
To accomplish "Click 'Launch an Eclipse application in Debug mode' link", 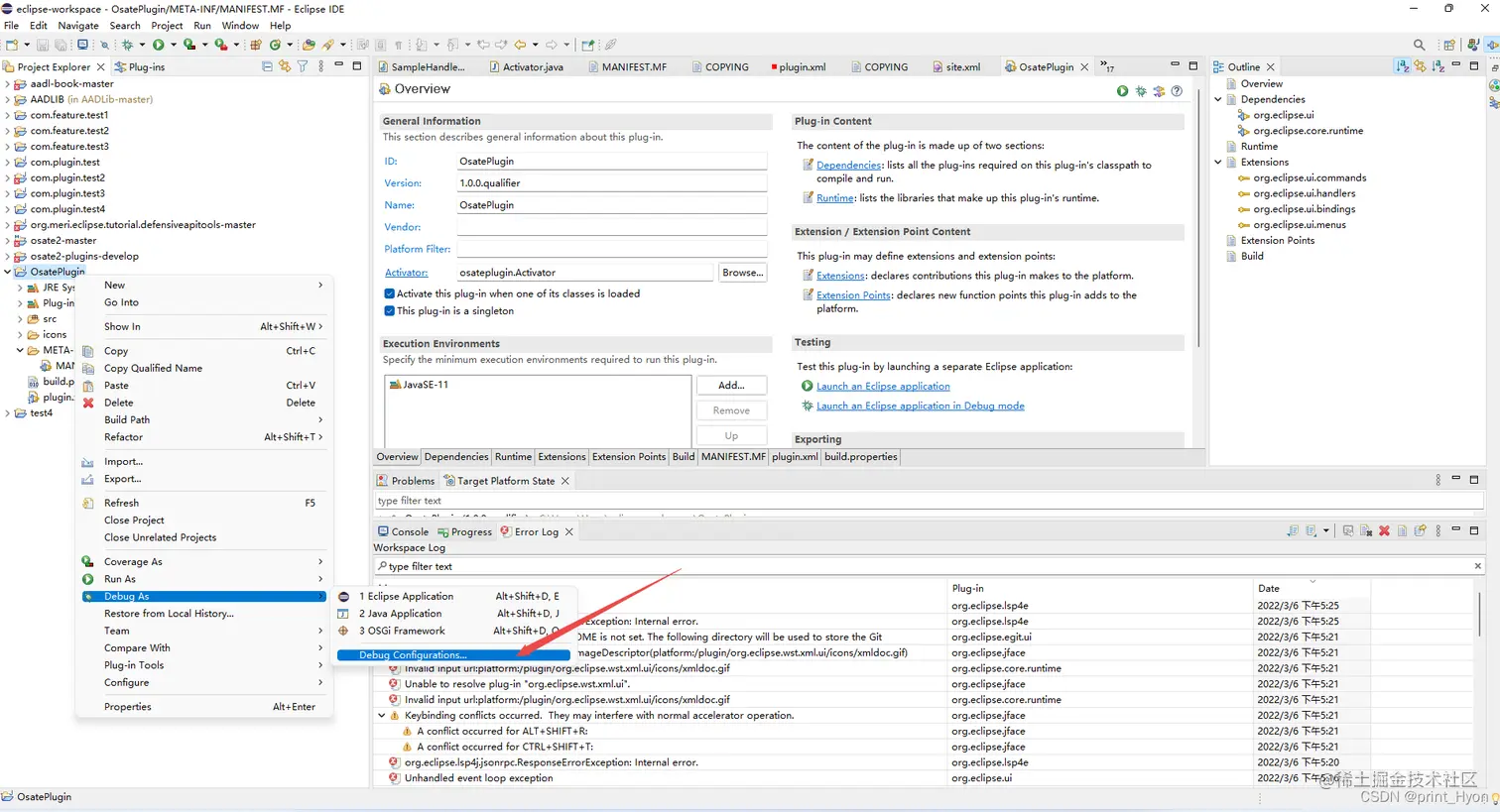I will click(x=921, y=406).
